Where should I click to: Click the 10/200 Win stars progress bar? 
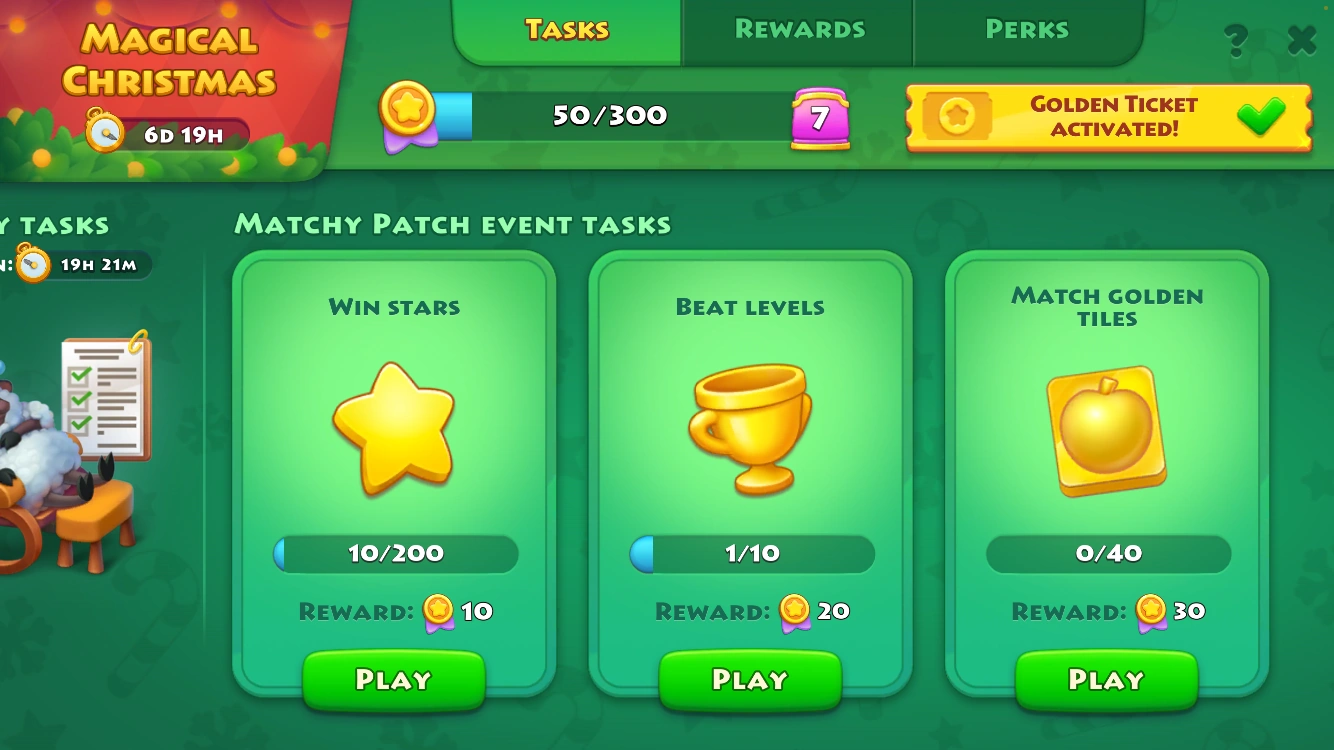coord(396,553)
